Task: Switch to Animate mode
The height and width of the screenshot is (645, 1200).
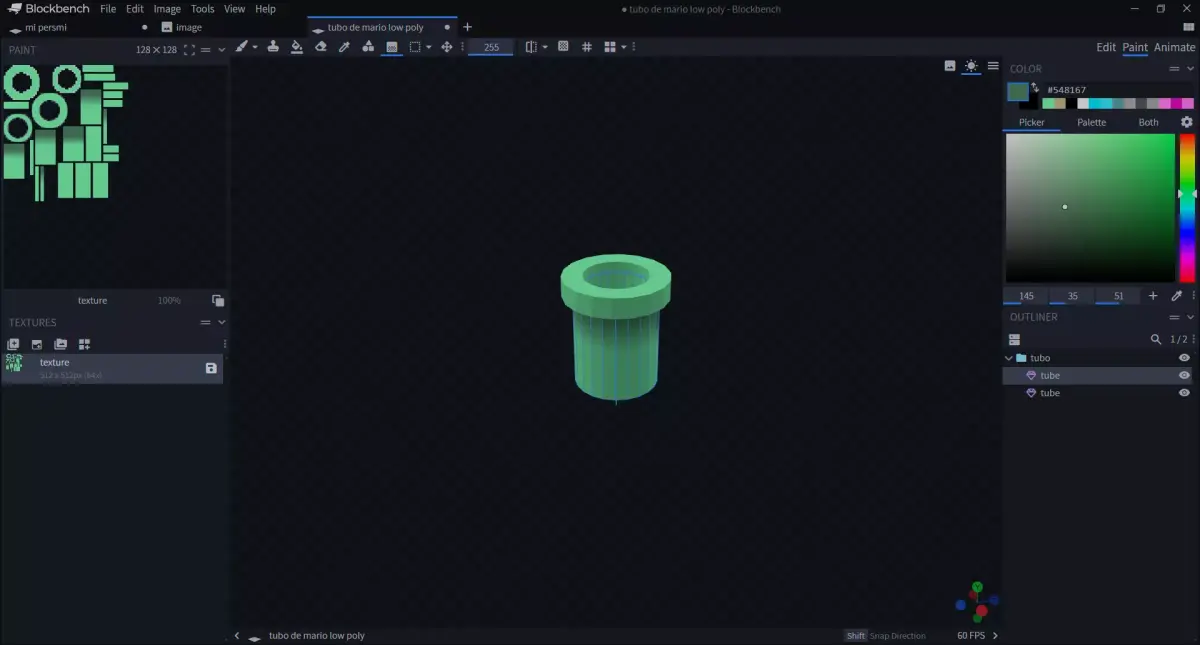Action: point(1173,47)
